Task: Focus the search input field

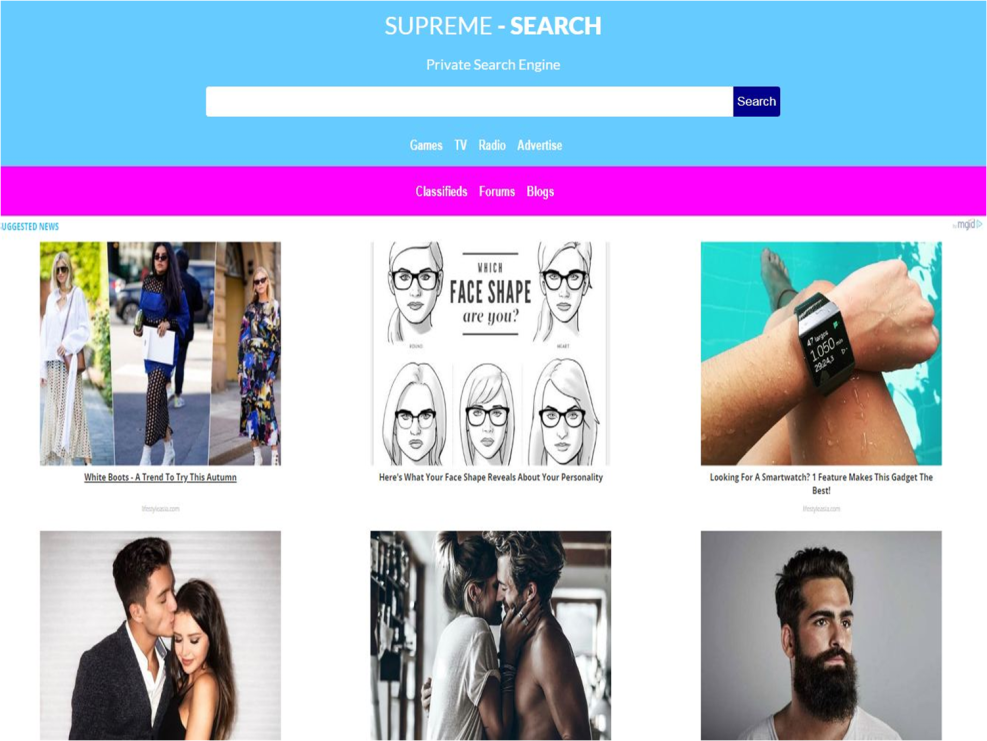Action: coord(469,101)
